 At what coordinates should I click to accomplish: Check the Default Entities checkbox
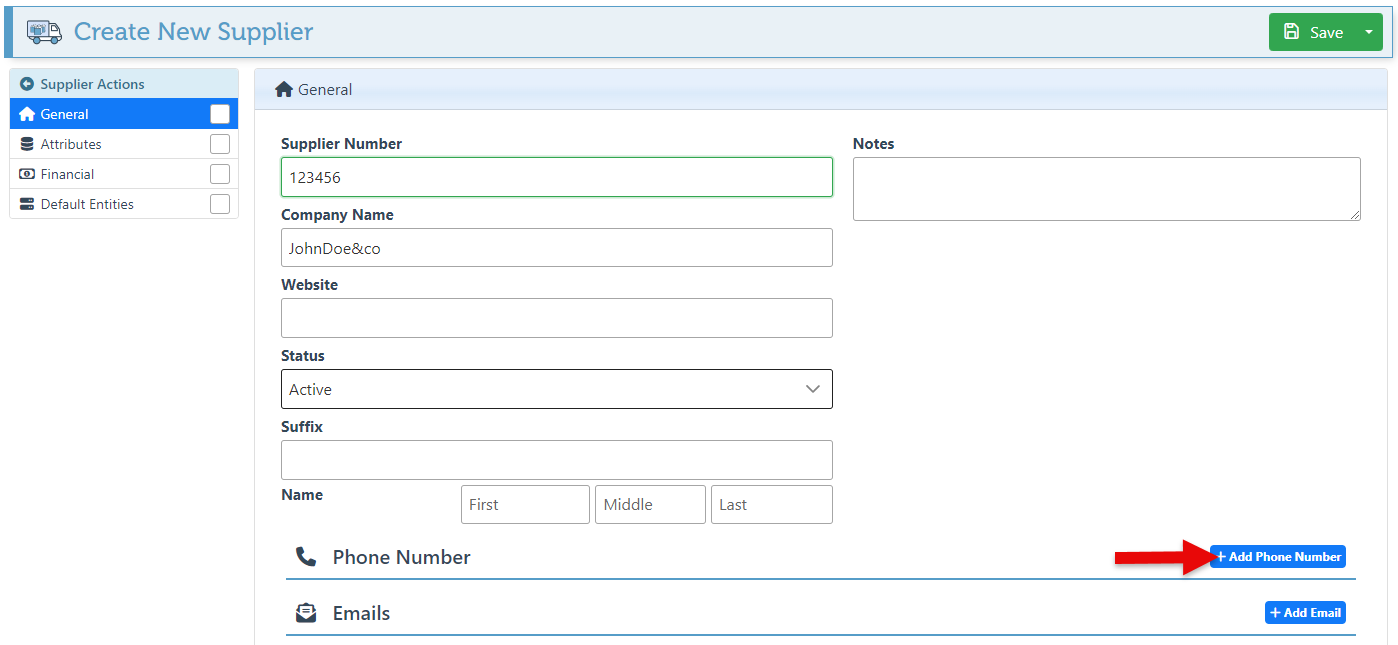pos(220,204)
